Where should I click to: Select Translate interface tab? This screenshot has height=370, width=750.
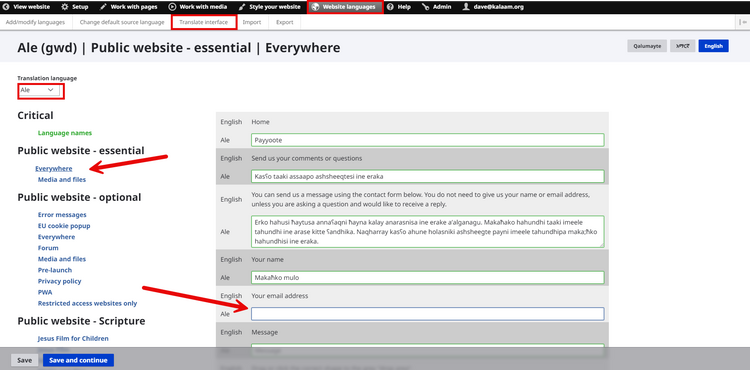click(204, 22)
